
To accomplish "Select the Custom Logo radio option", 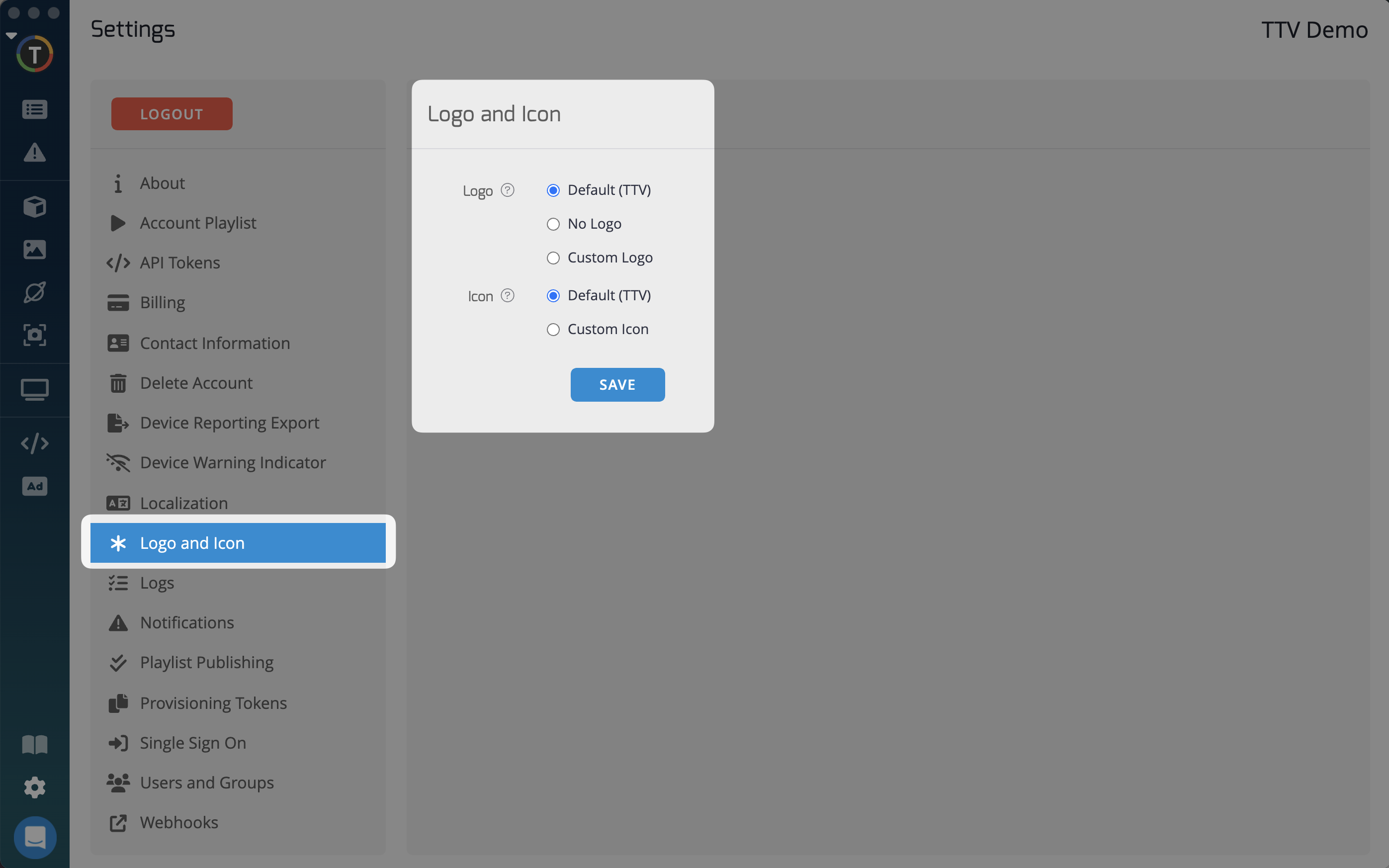I will click(553, 258).
